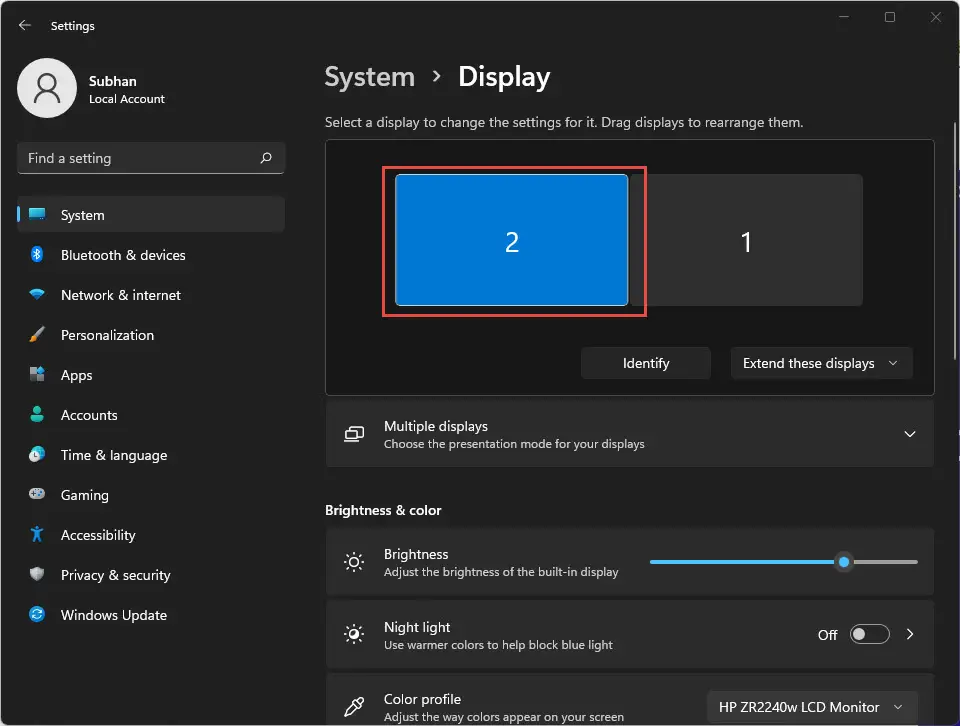Open Bluetooth & devices settings

(122, 255)
